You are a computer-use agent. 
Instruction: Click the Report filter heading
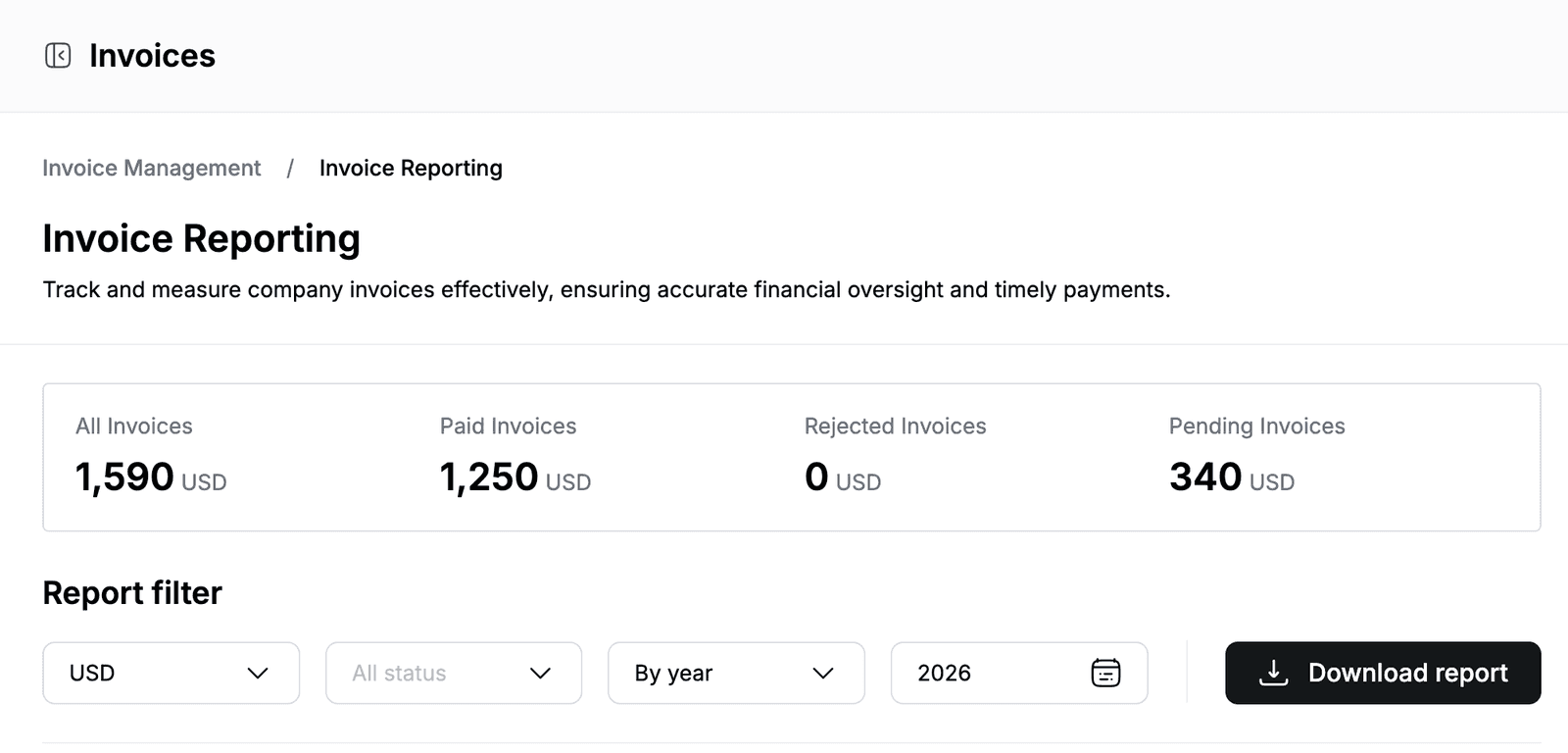click(x=132, y=593)
